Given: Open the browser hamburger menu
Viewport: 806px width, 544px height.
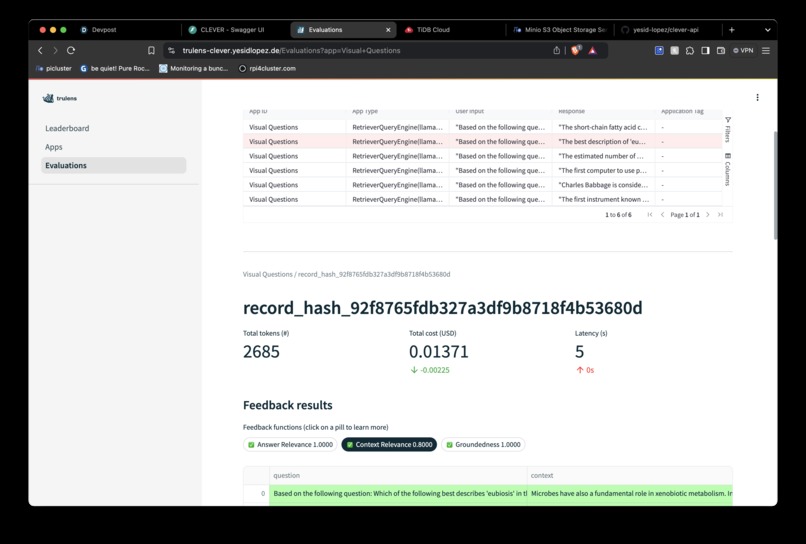Looking at the screenshot, I should [x=766, y=50].
